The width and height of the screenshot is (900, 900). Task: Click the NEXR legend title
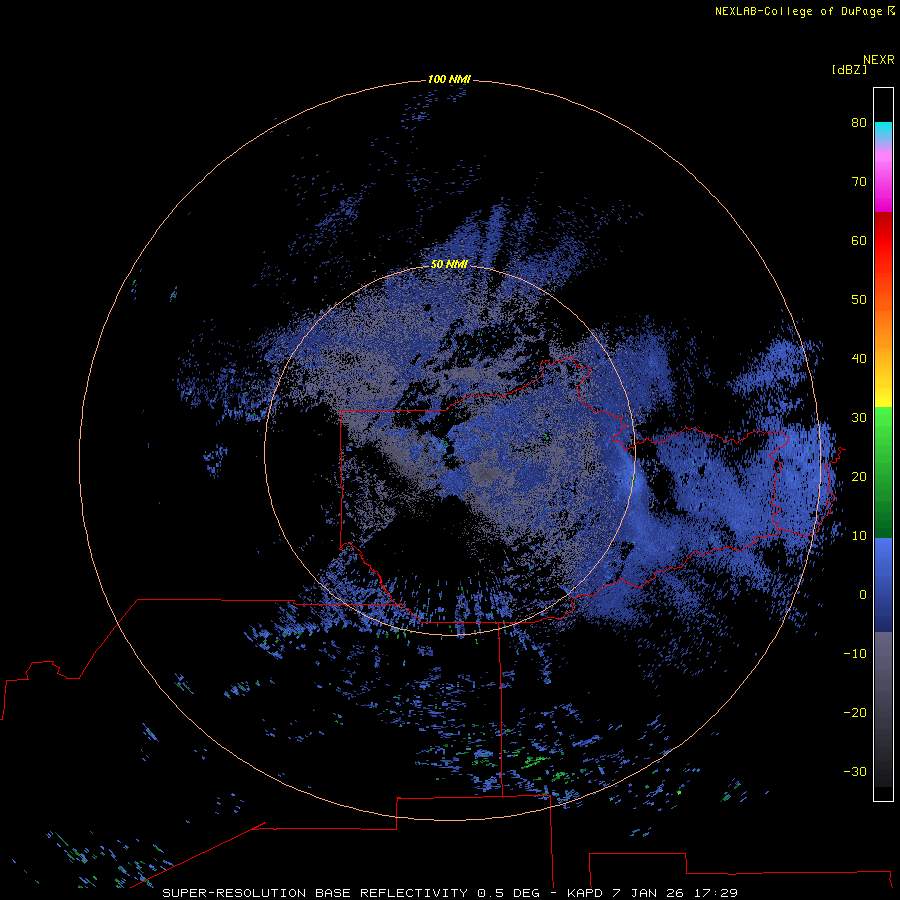(x=879, y=60)
